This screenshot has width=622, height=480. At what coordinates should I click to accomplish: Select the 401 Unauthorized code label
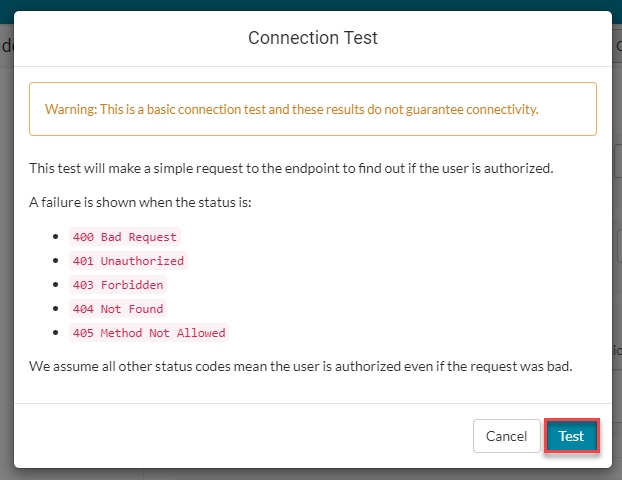128,261
